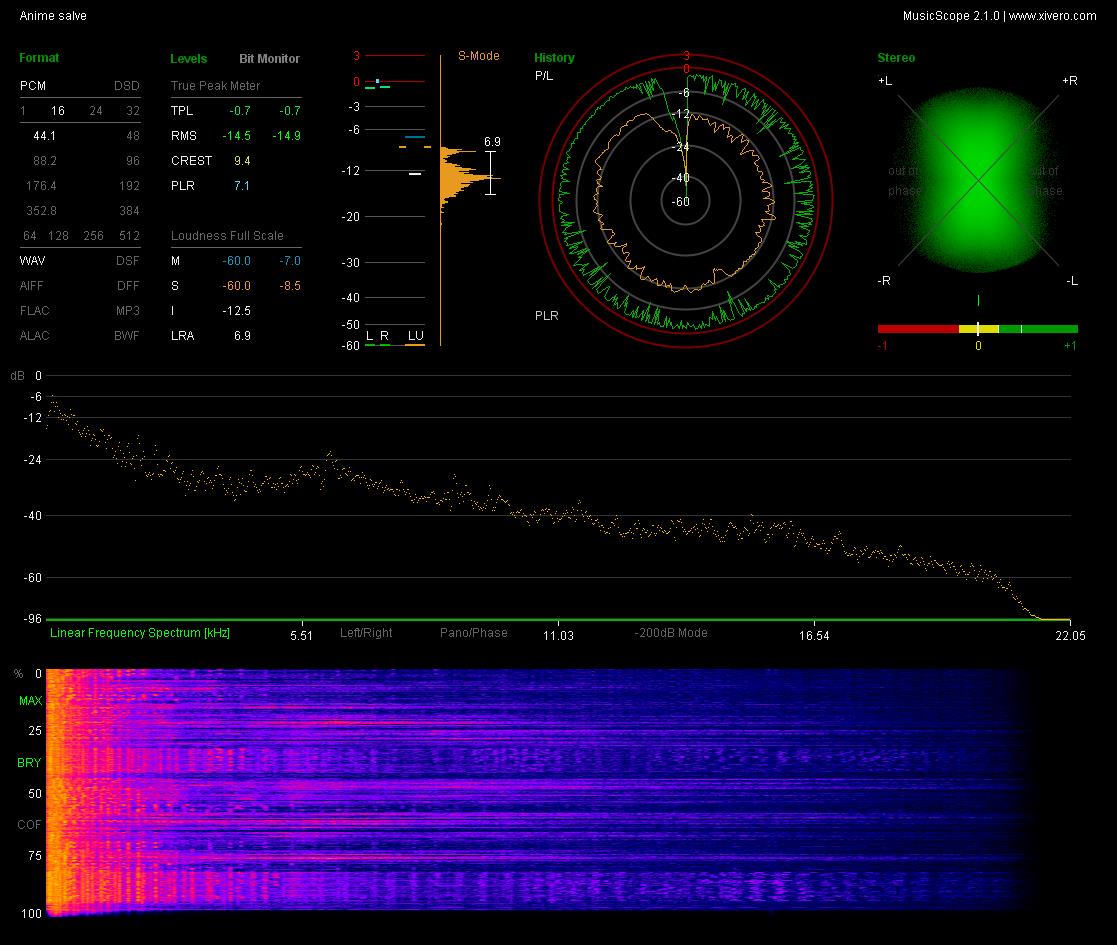The image size is (1117, 945).
Task: Click the green stereo vectorscope display
Action: (x=978, y=180)
